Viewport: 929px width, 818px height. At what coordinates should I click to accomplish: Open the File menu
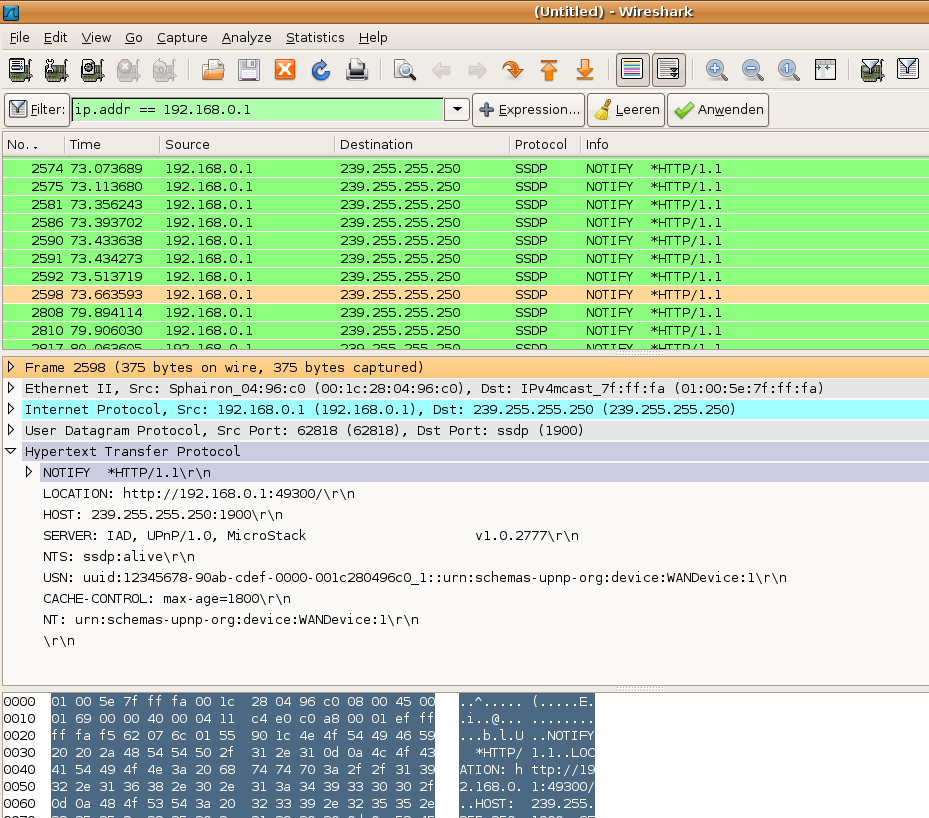click(20, 37)
